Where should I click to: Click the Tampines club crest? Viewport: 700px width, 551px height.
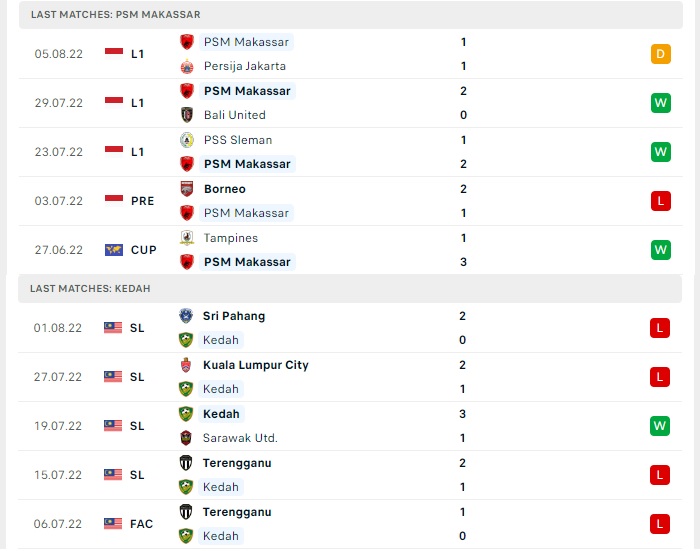[187, 238]
